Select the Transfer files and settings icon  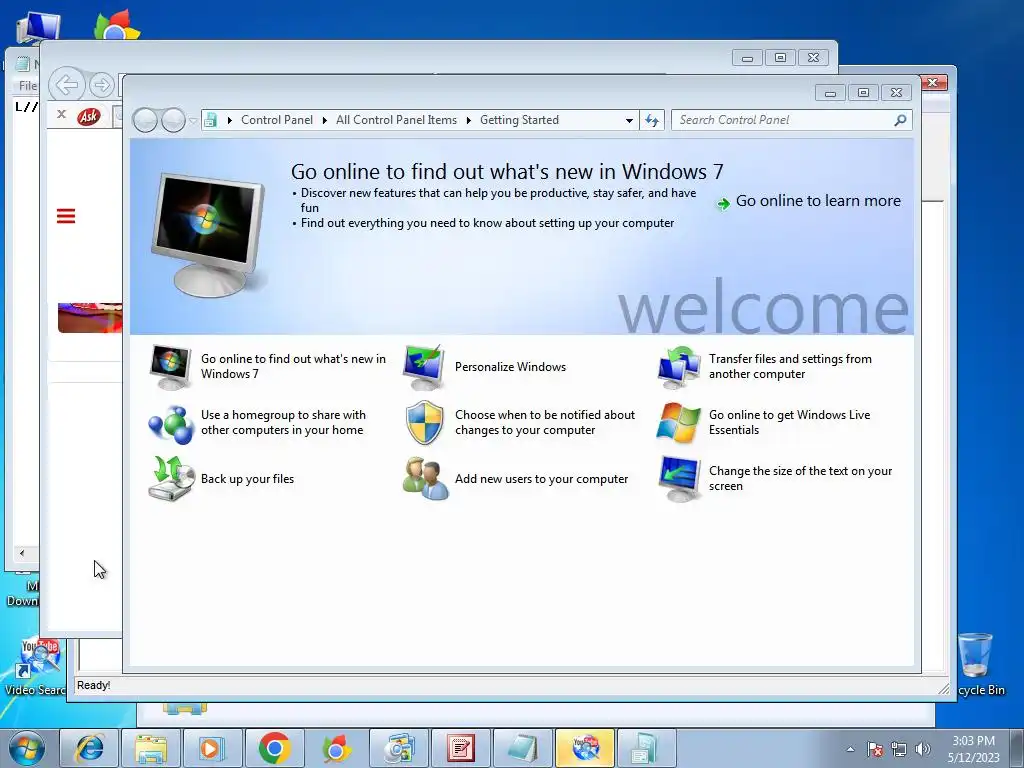tap(679, 366)
